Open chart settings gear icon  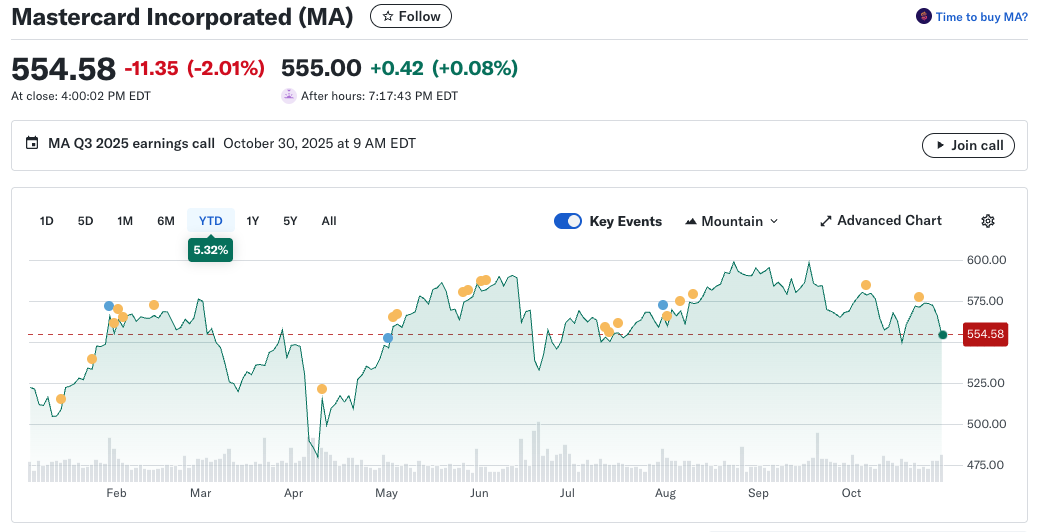point(988,221)
